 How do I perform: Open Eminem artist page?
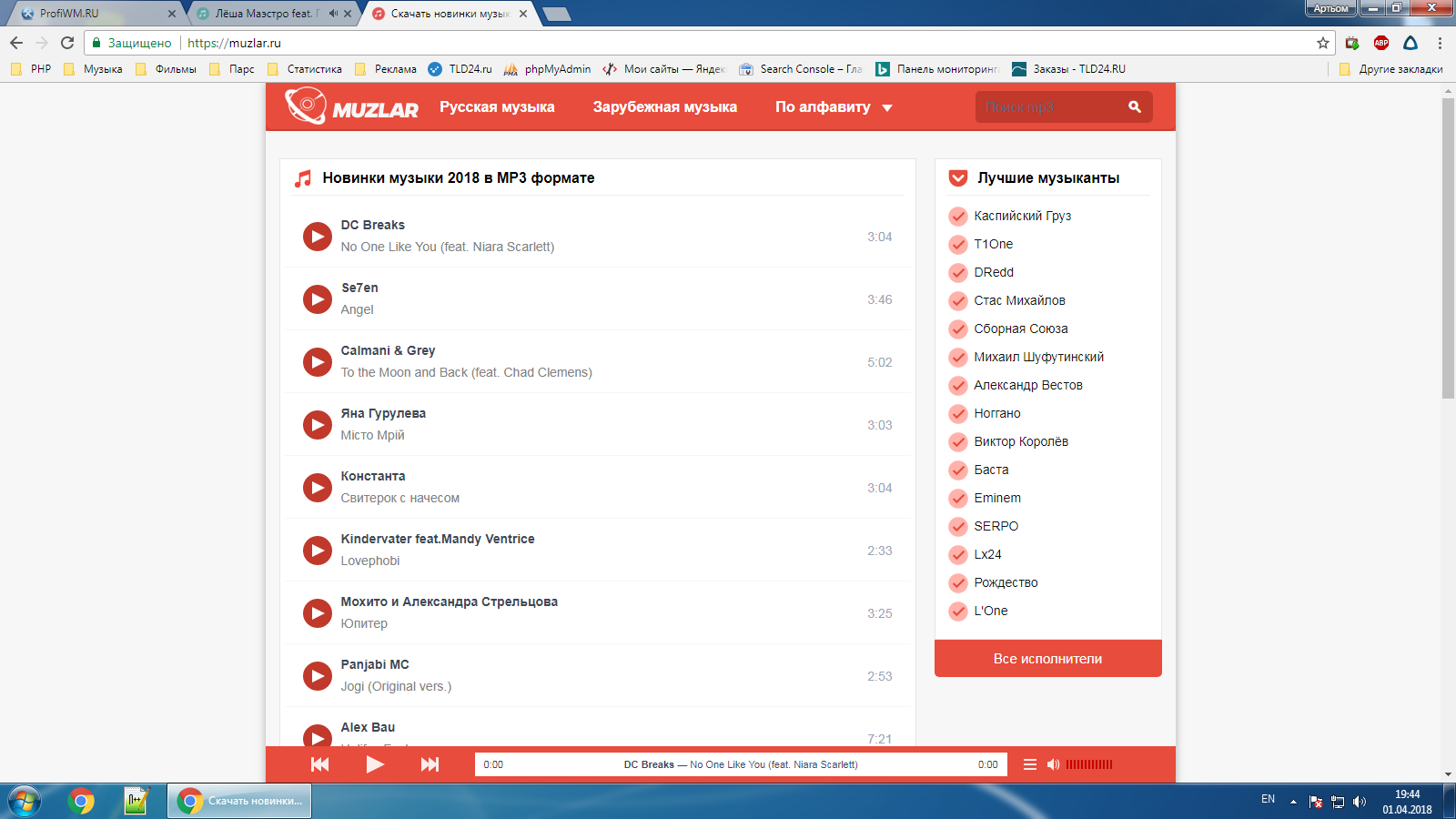[x=997, y=498]
